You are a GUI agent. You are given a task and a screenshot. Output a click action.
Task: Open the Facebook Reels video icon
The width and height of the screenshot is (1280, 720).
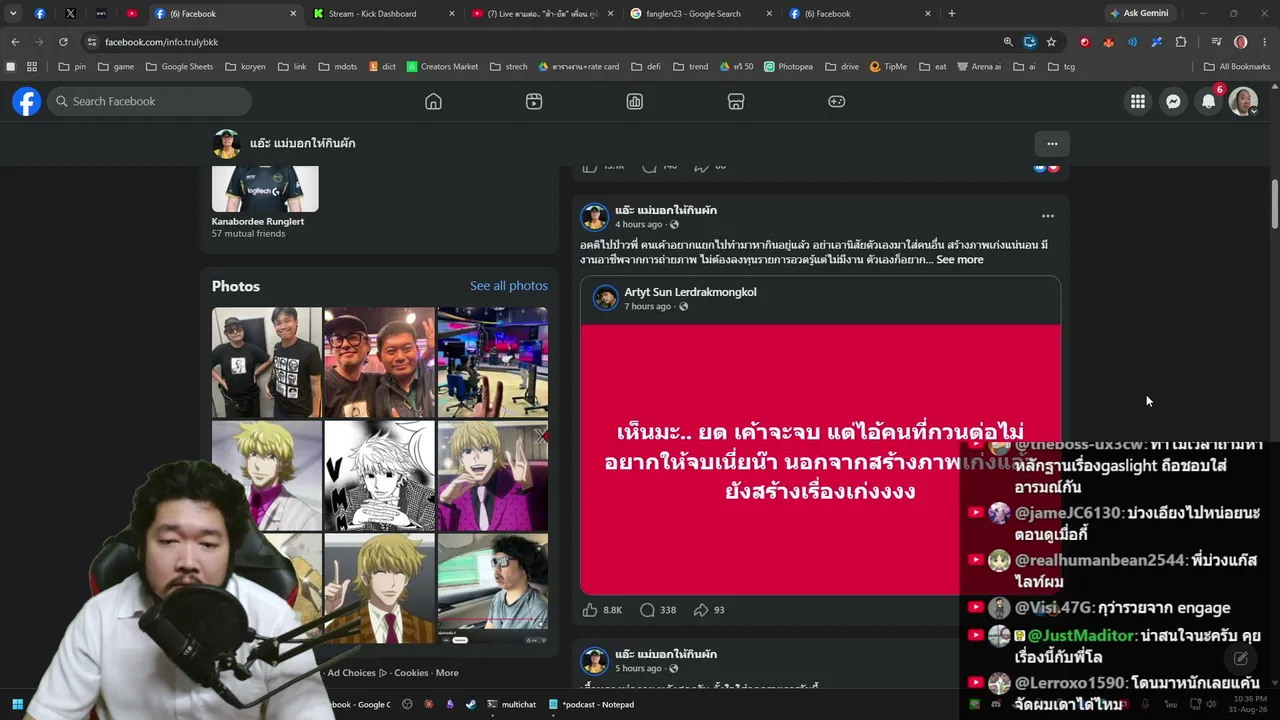(534, 101)
